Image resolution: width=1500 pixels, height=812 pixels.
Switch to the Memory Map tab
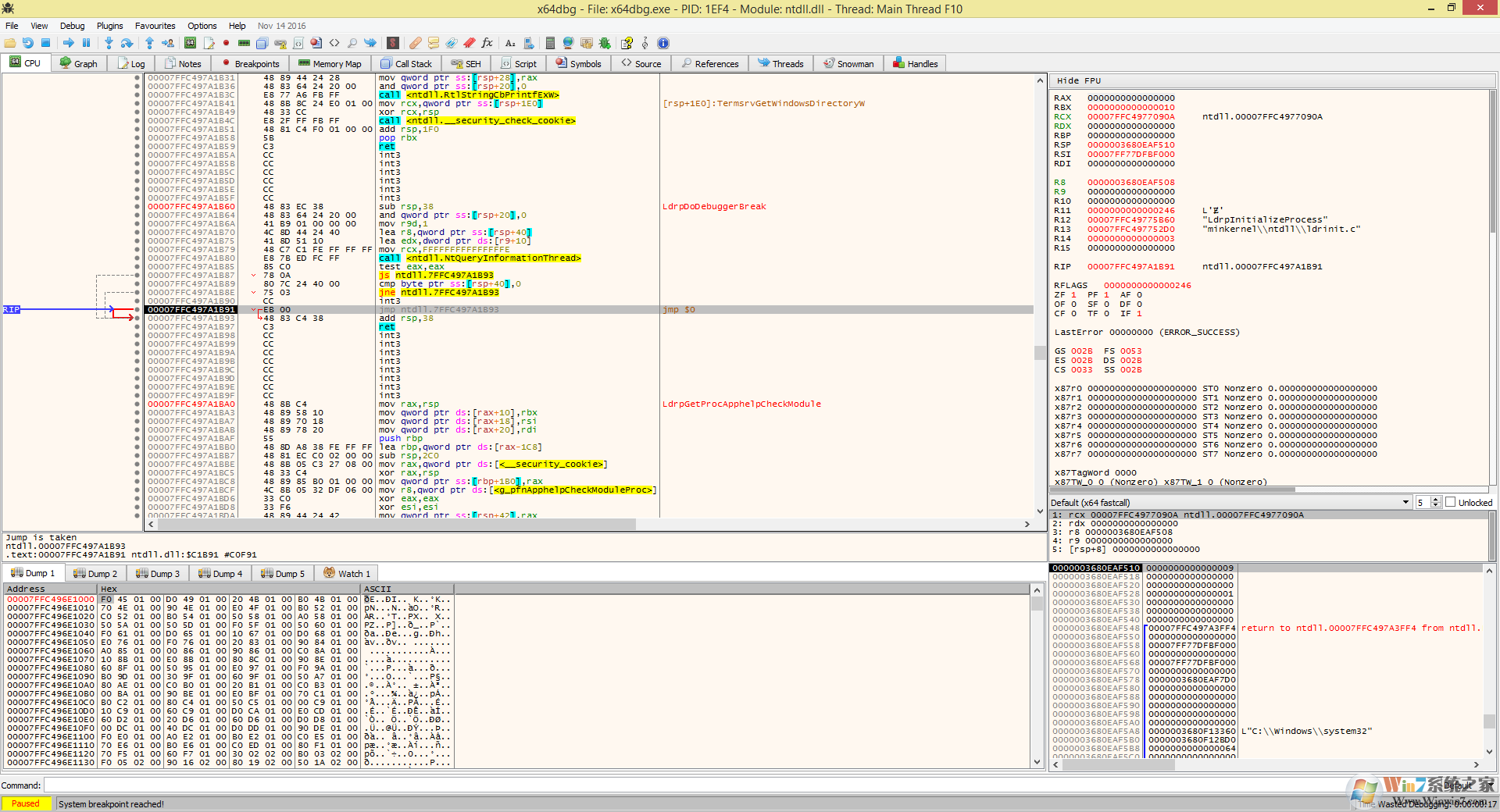[330, 64]
